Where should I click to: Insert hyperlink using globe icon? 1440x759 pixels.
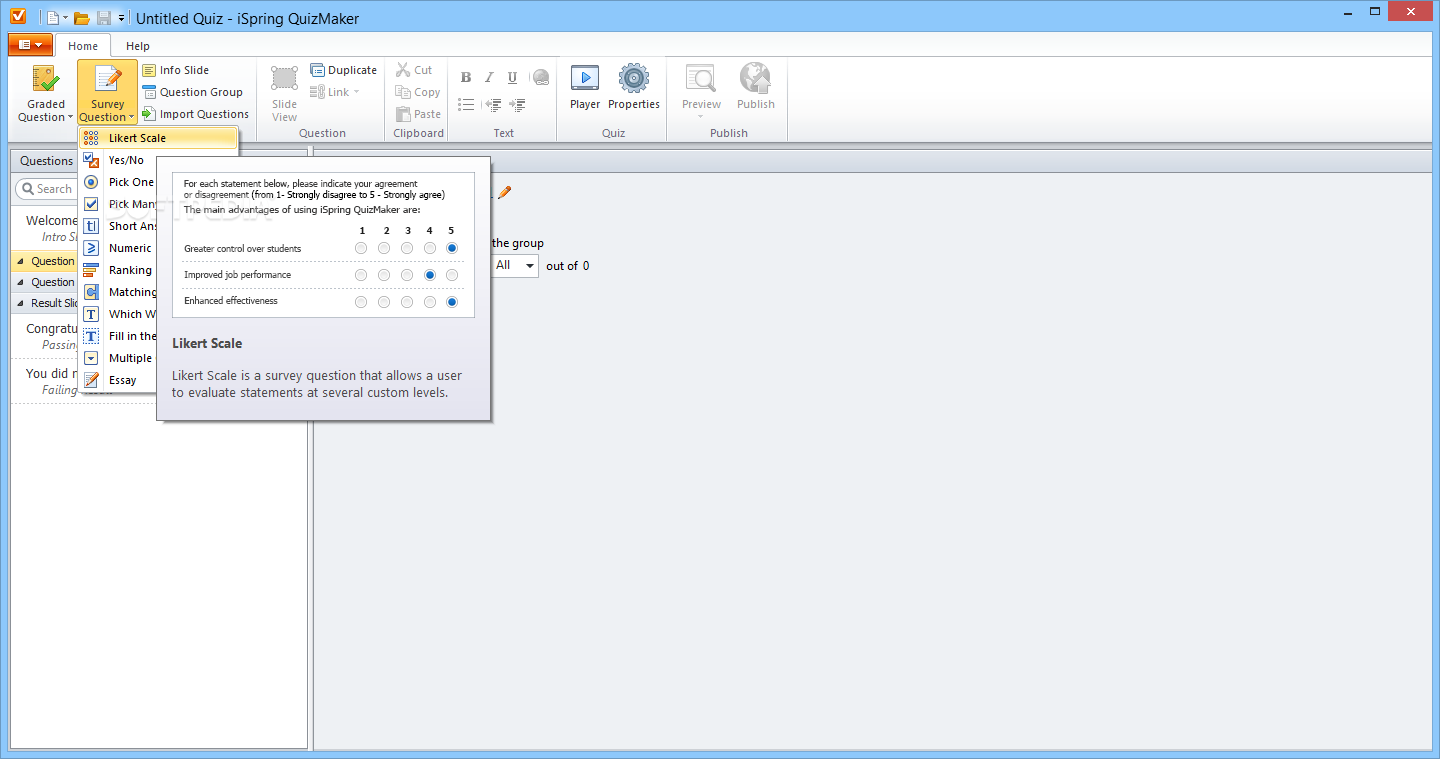(x=540, y=78)
